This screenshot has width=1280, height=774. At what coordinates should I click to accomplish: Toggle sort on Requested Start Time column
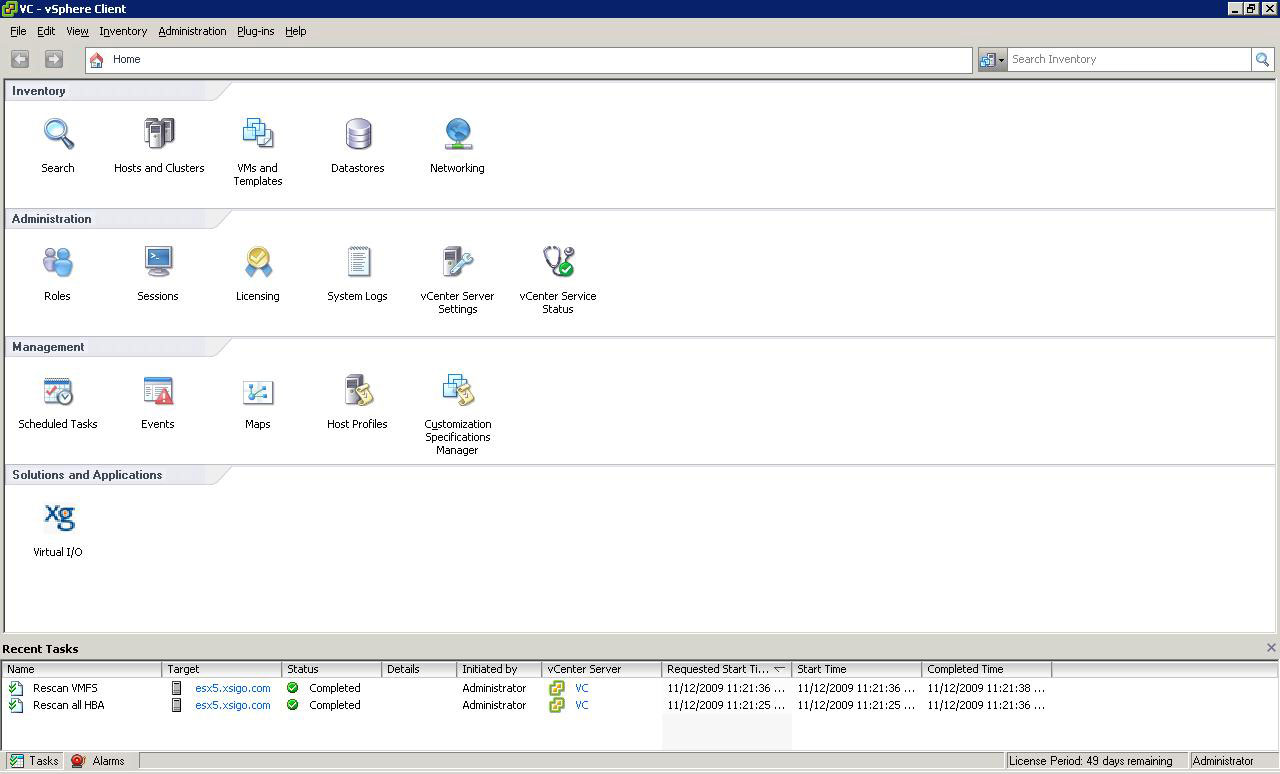click(x=727, y=669)
